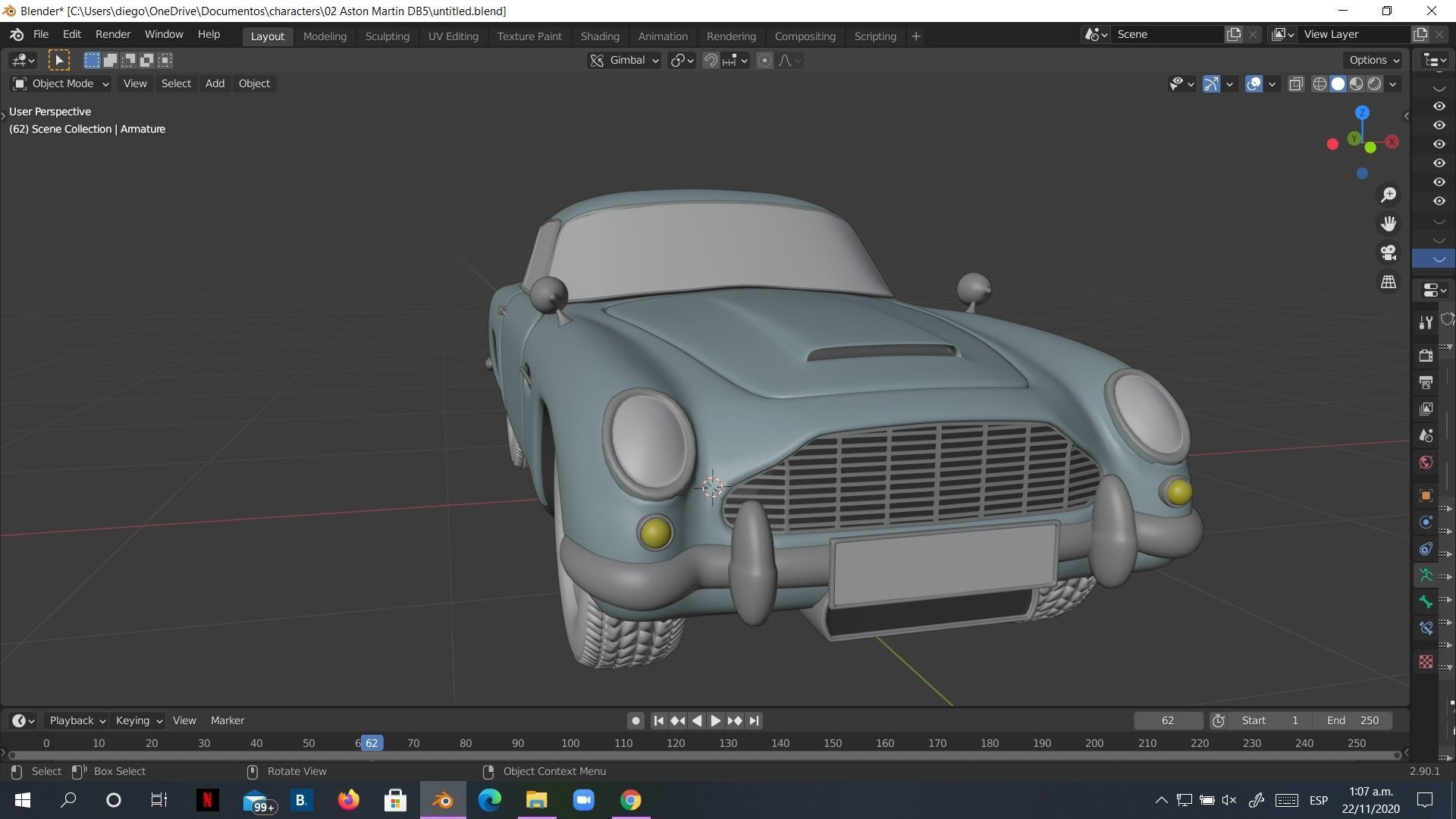
Task: Open the timeline Marker menu
Action: (227, 720)
